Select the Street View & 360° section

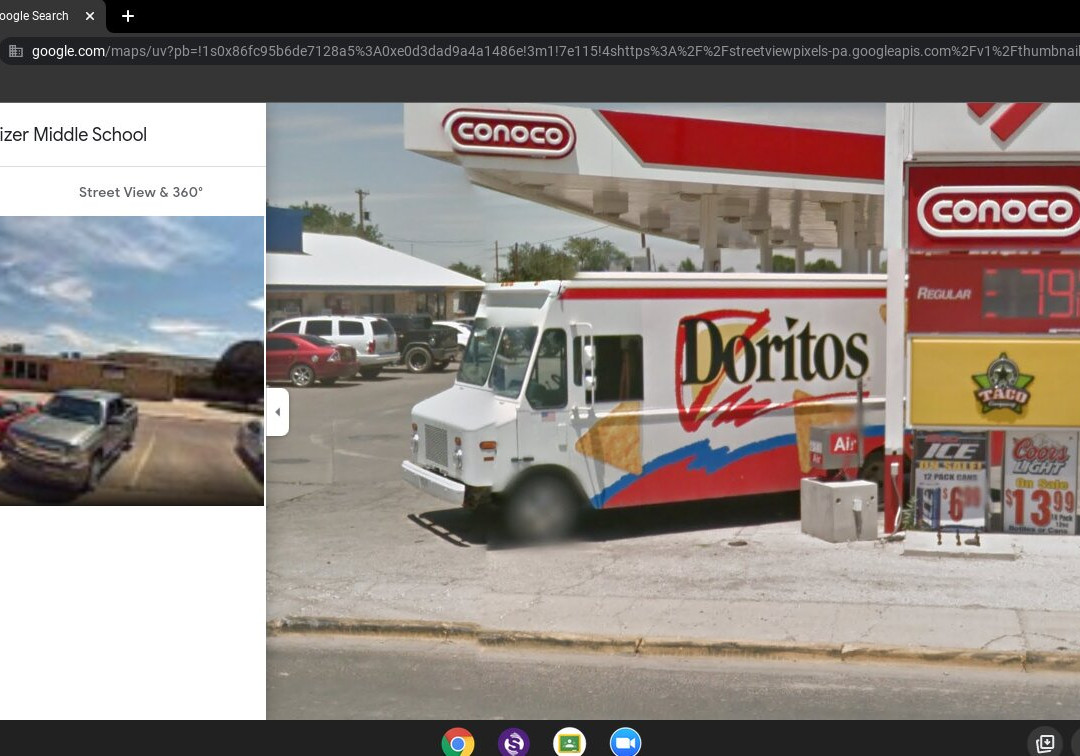click(x=140, y=192)
